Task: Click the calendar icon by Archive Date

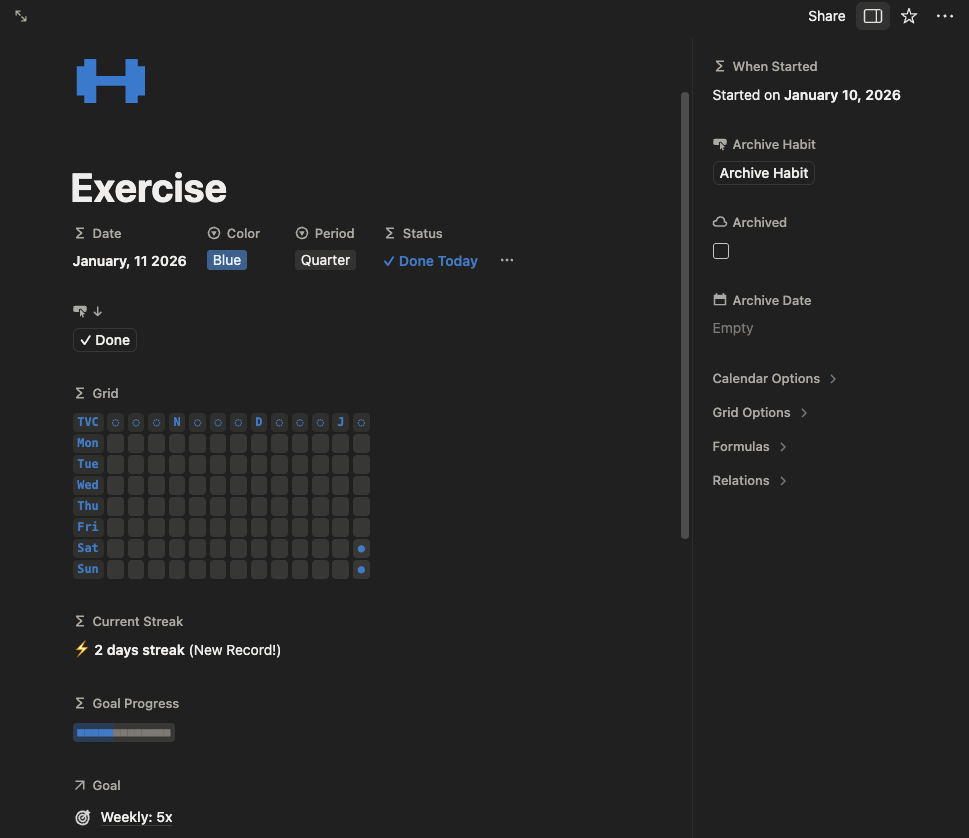Action: 719,300
